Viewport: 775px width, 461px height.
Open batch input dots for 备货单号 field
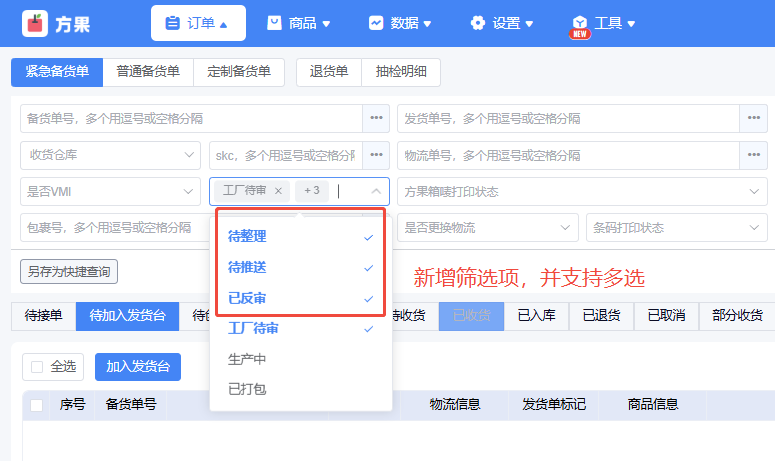click(376, 118)
